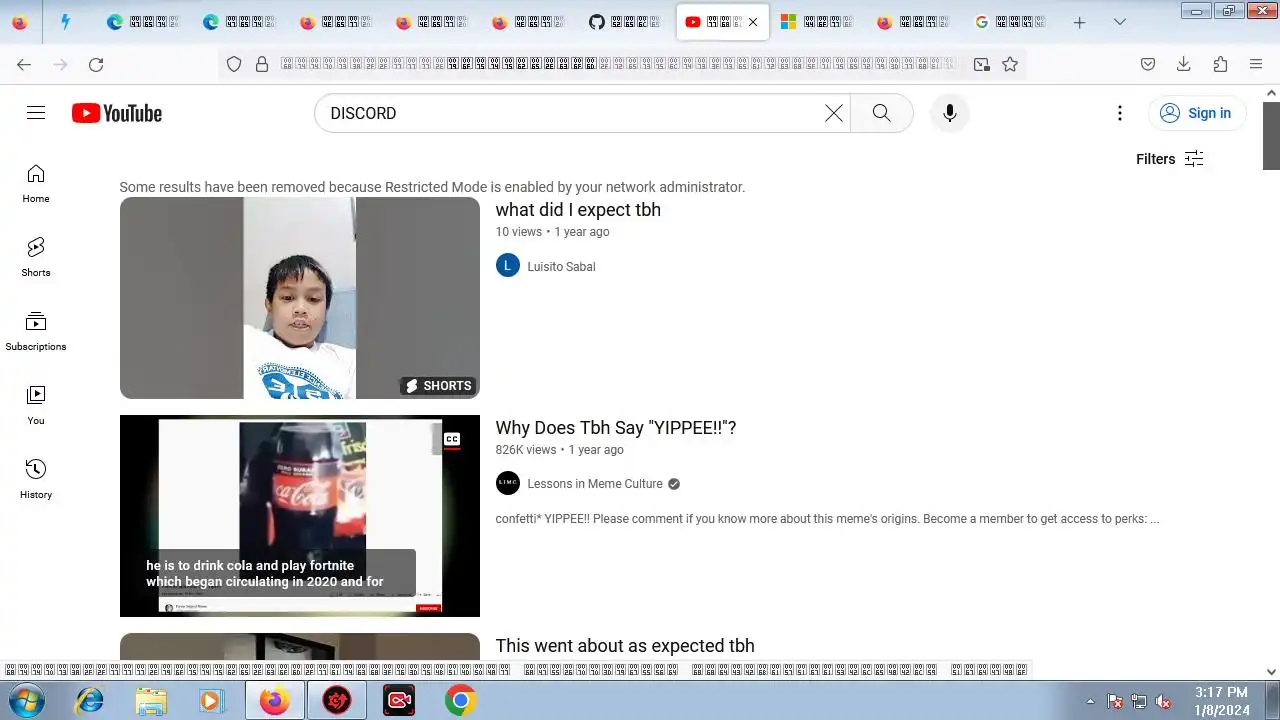The image size is (1280, 720).
Task: Open the Windows Start menu
Action: (x=27, y=701)
